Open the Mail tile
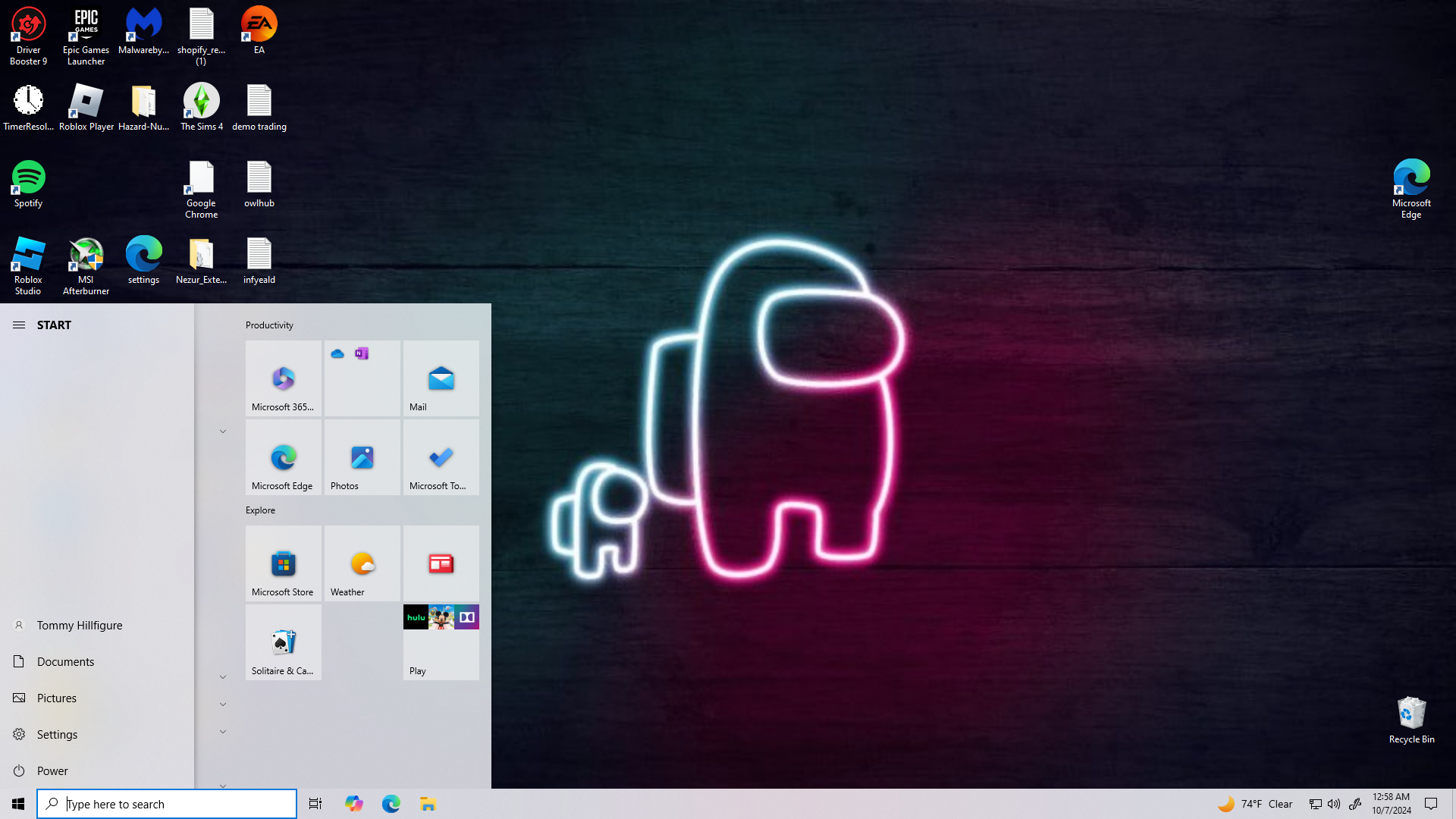Screen dimensions: 1456x819 point(441,378)
